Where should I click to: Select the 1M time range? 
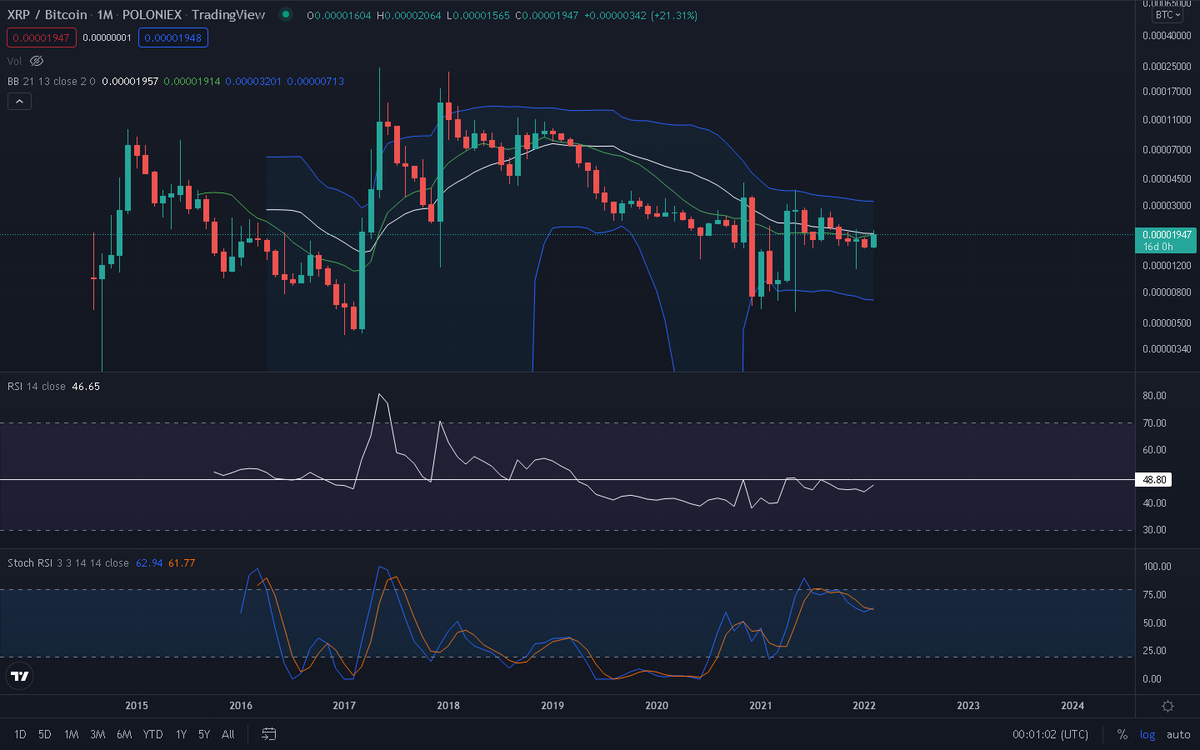pos(71,734)
